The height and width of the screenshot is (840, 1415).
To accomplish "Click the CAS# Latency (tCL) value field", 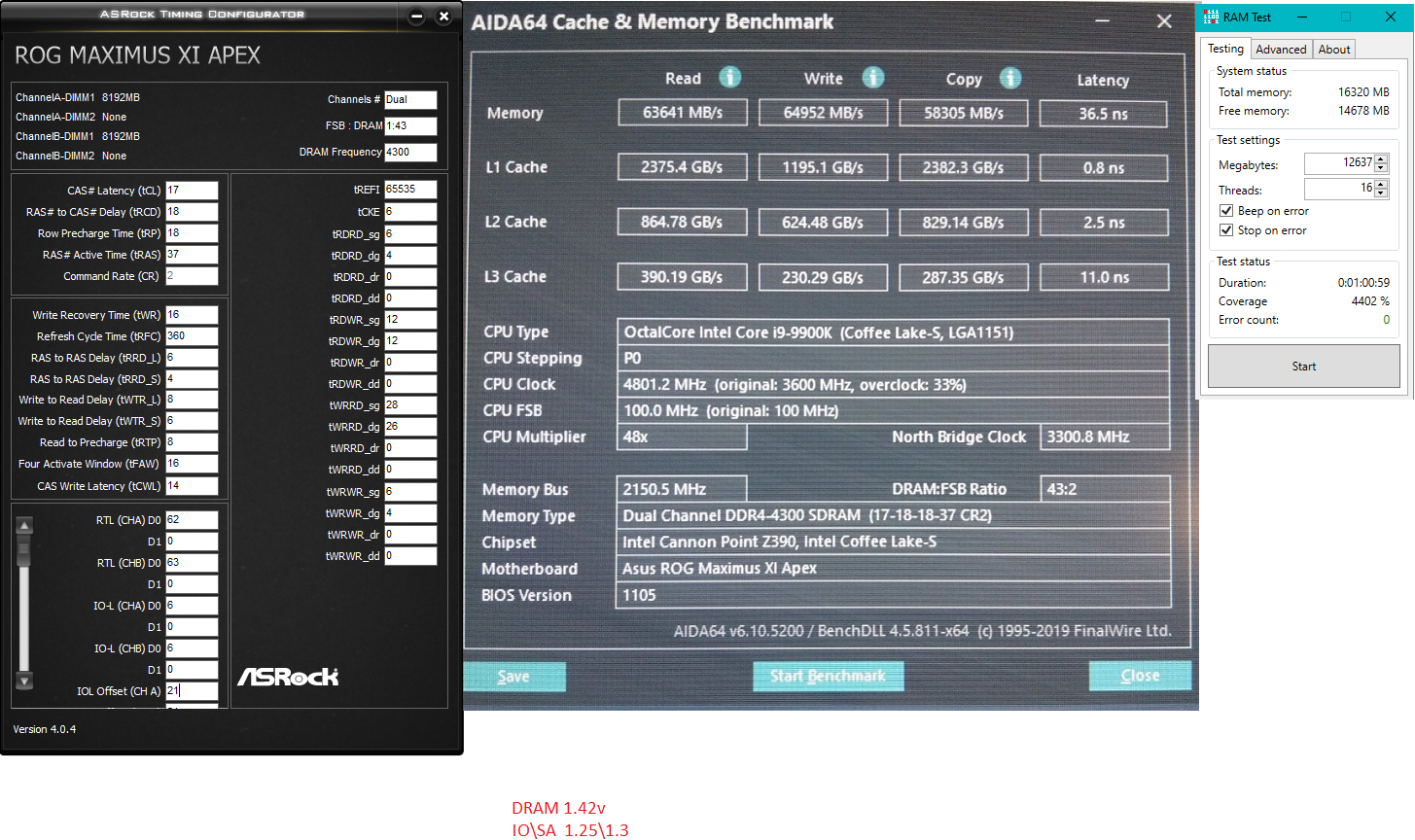I will click(x=192, y=191).
